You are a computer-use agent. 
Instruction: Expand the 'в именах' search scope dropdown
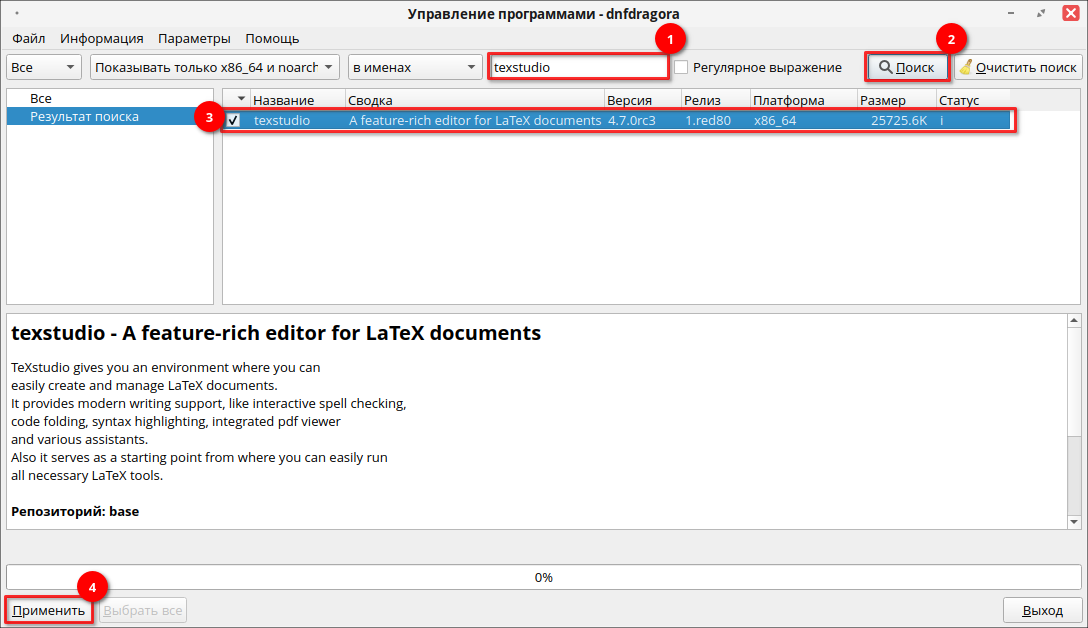[x=415, y=67]
